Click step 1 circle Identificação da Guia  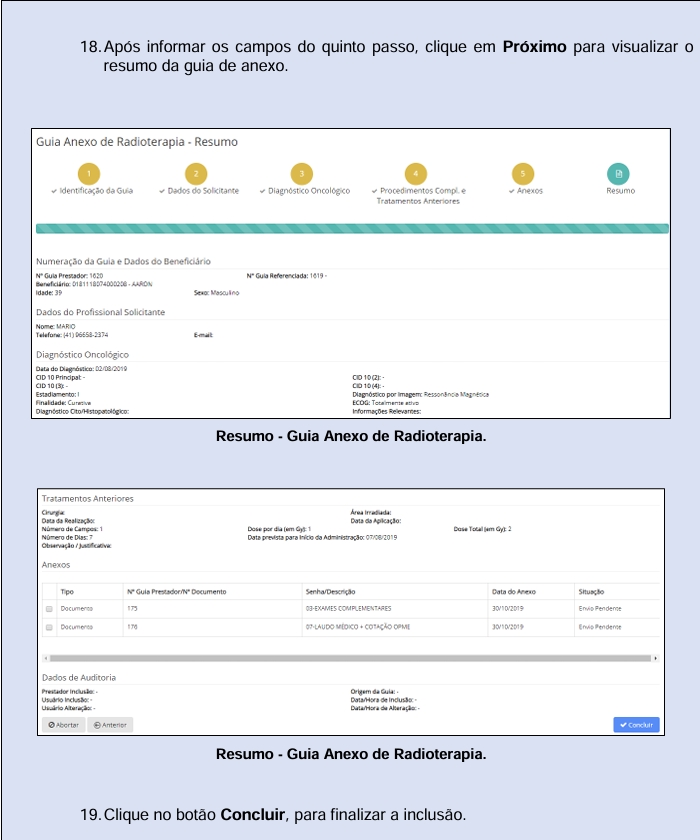(89, 174)
